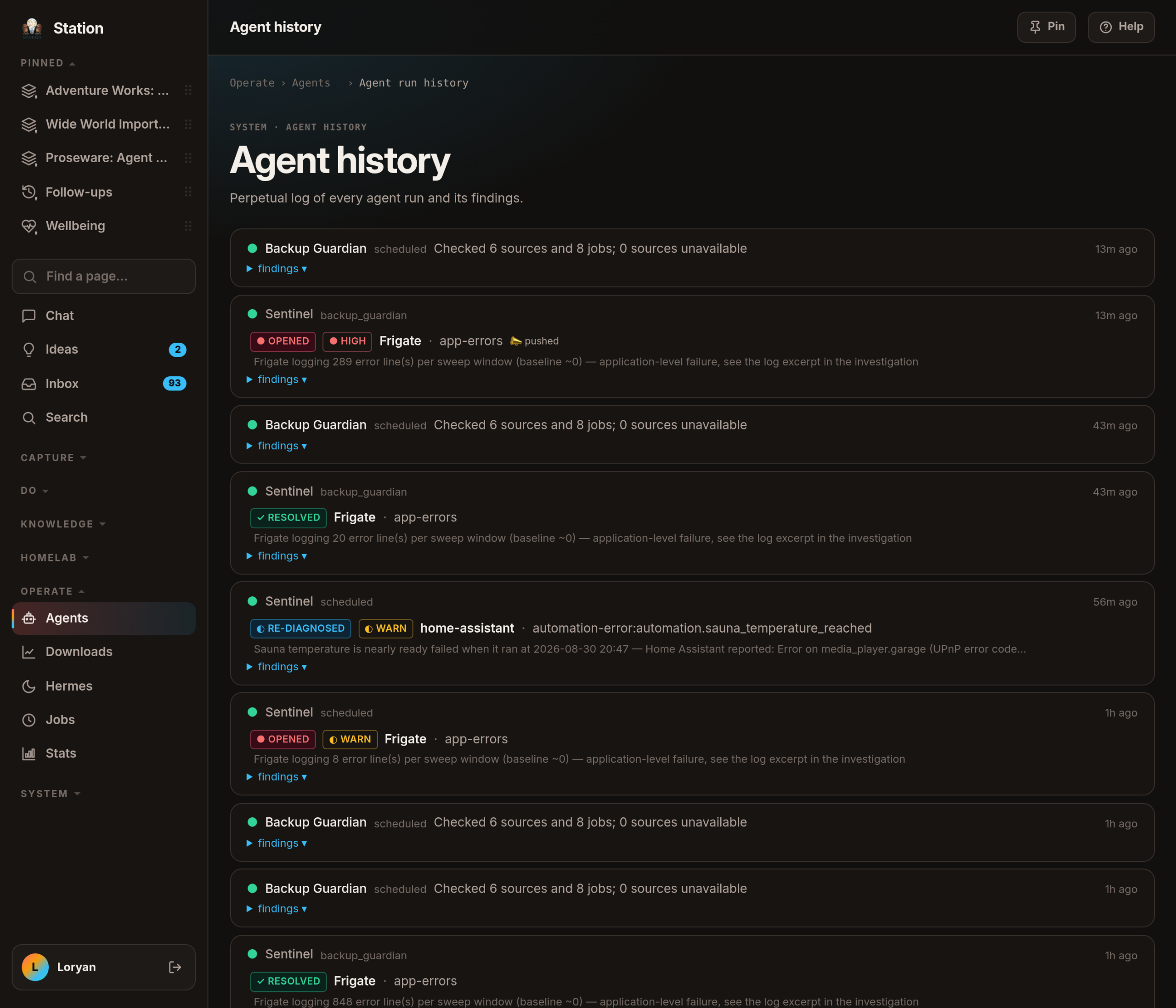Grab drag handle beside Adventure Works
Viewport: 1176px width, 1008px height.
188,90
